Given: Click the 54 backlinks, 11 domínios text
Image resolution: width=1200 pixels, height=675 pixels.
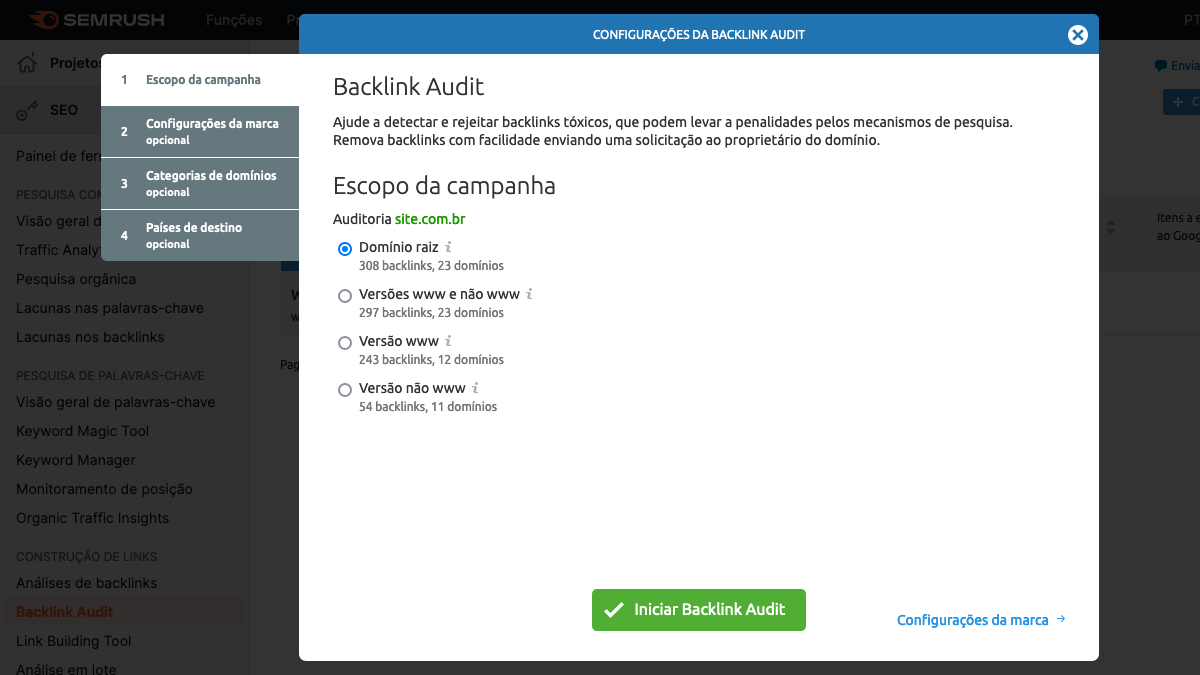Looking at the screenshot, I should [428, 407].
